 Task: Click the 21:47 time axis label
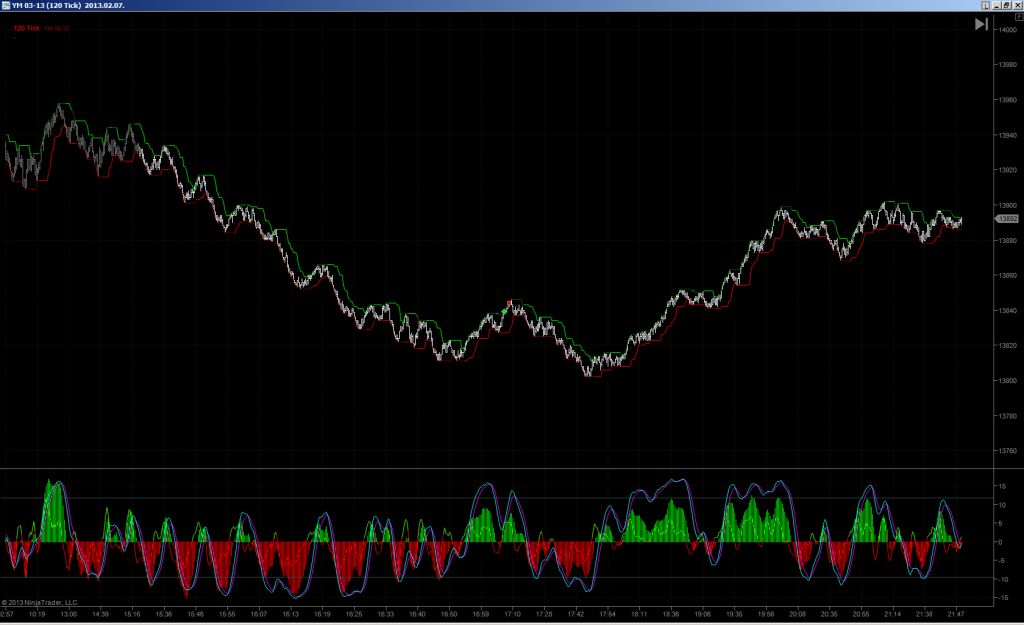click(x=955, y=614)
